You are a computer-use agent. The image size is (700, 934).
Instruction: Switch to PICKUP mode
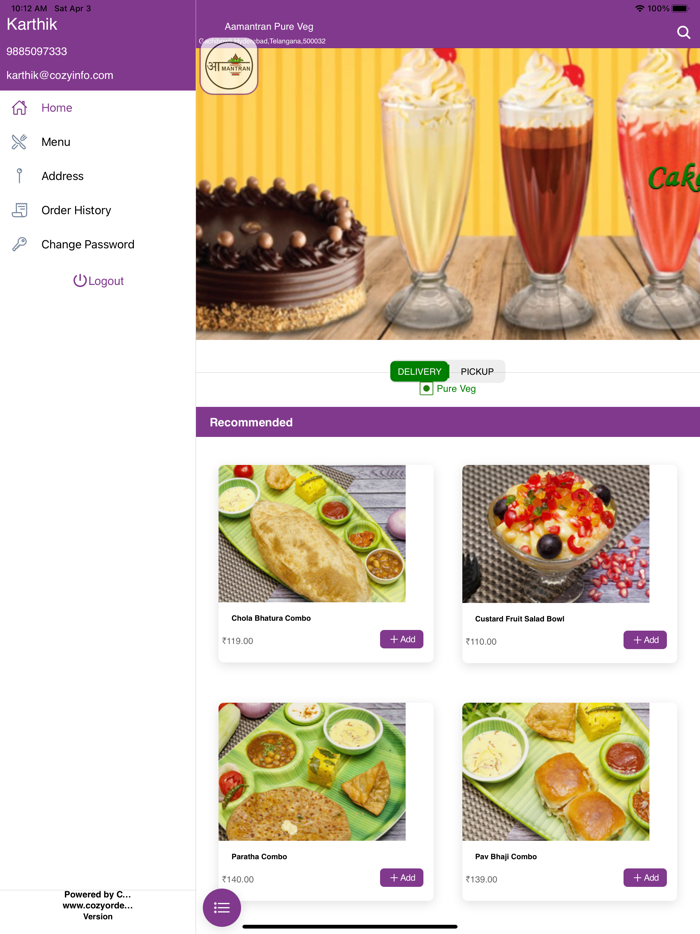click(x=477, y=371)
